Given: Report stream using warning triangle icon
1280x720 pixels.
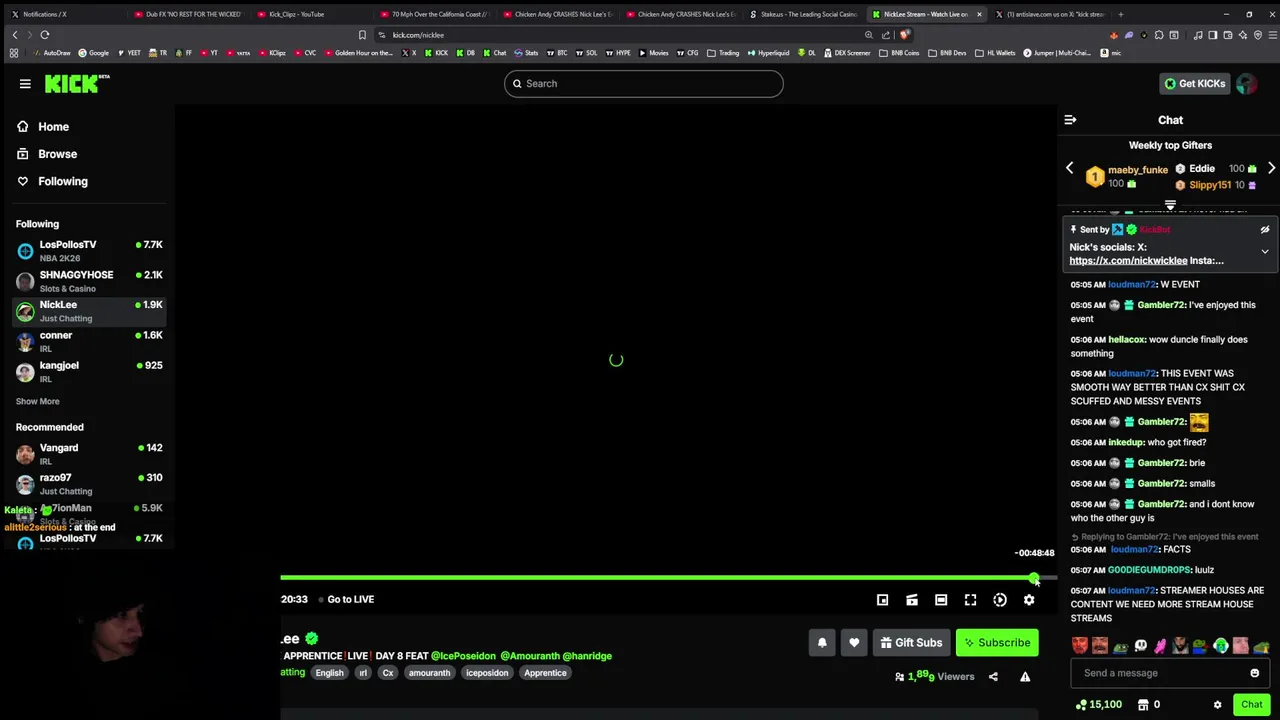Looking at the screenshot, I should point(1025,677).
